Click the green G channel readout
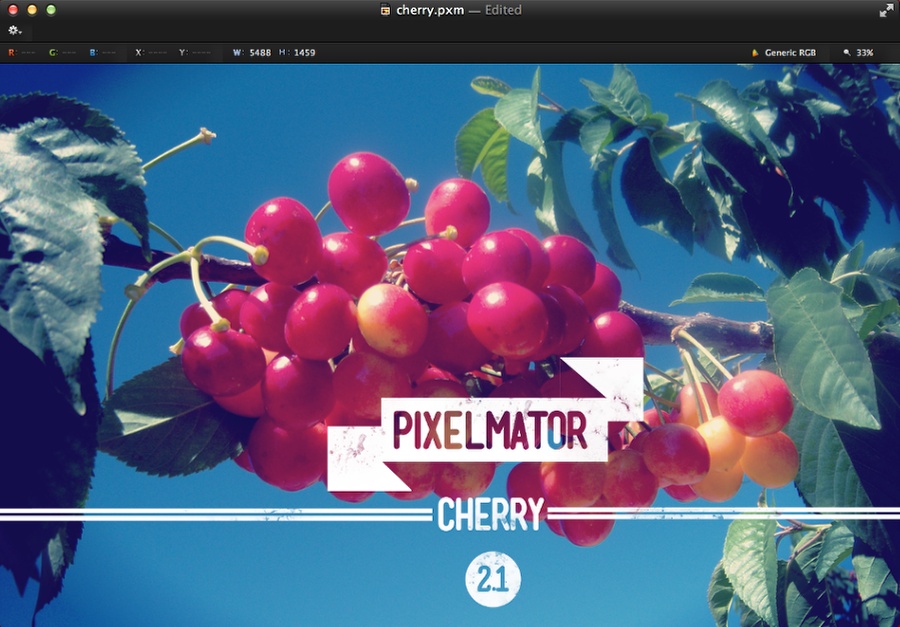The height and width of the screenshot is (627, 900). (x=63, y=53)
